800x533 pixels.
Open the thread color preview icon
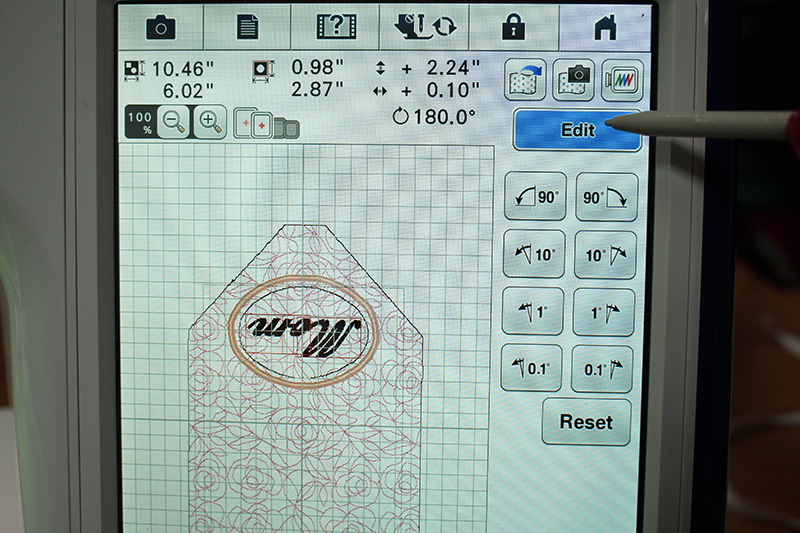click(x=622, y=80)
